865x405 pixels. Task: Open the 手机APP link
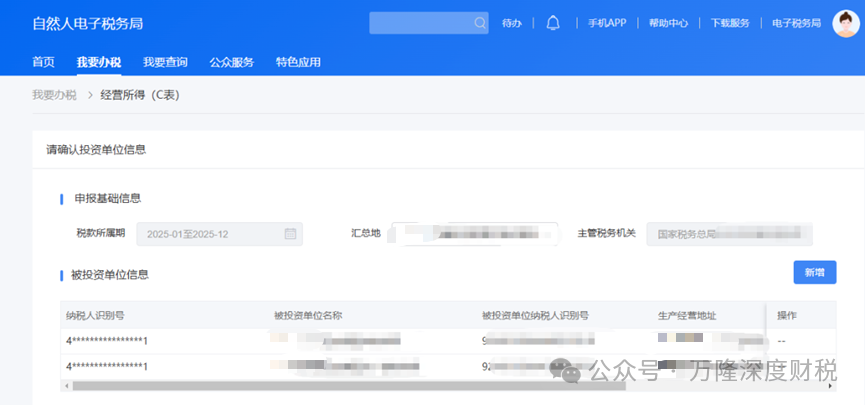606,23
